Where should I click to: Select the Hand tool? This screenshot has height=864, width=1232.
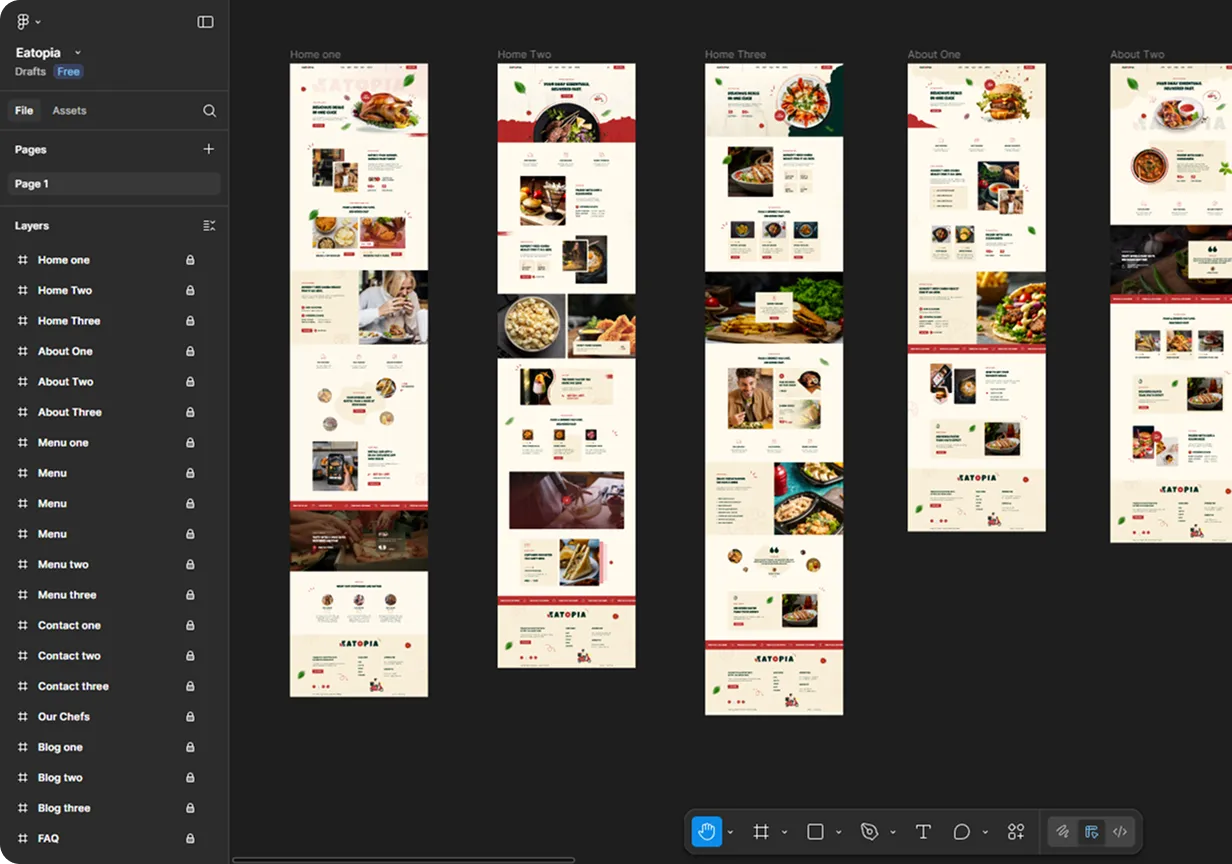coord(707,832)
